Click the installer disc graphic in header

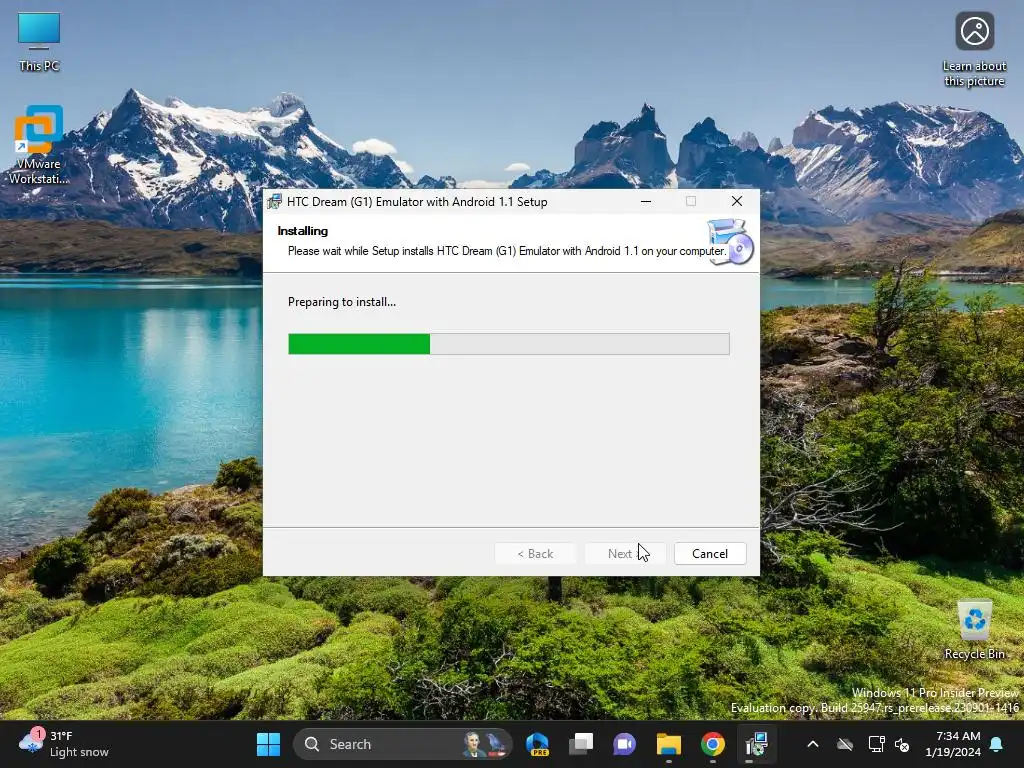(730, 242)
